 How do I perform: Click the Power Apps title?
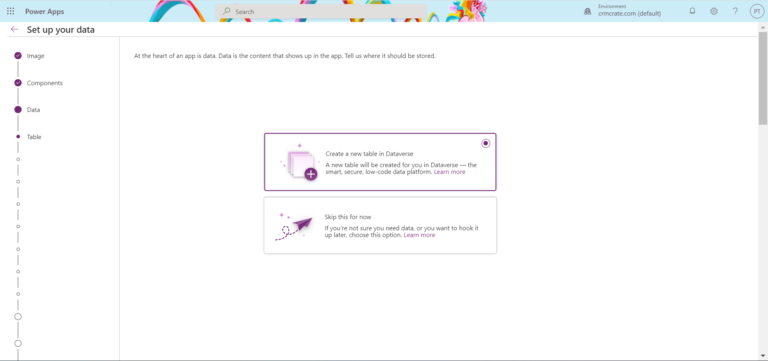point(45,11)
